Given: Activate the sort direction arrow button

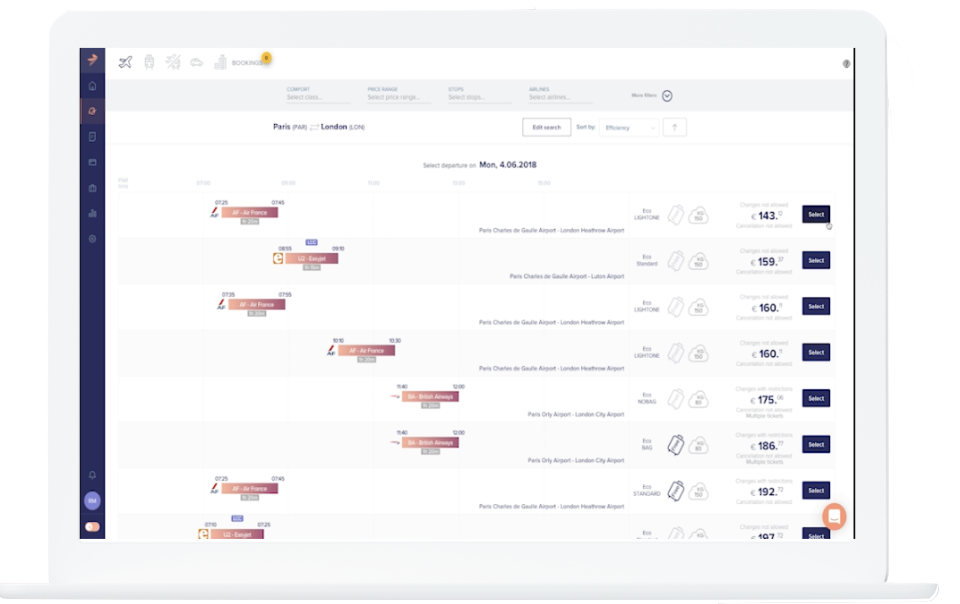Looking at the screenshot, I should coord(673,127).
